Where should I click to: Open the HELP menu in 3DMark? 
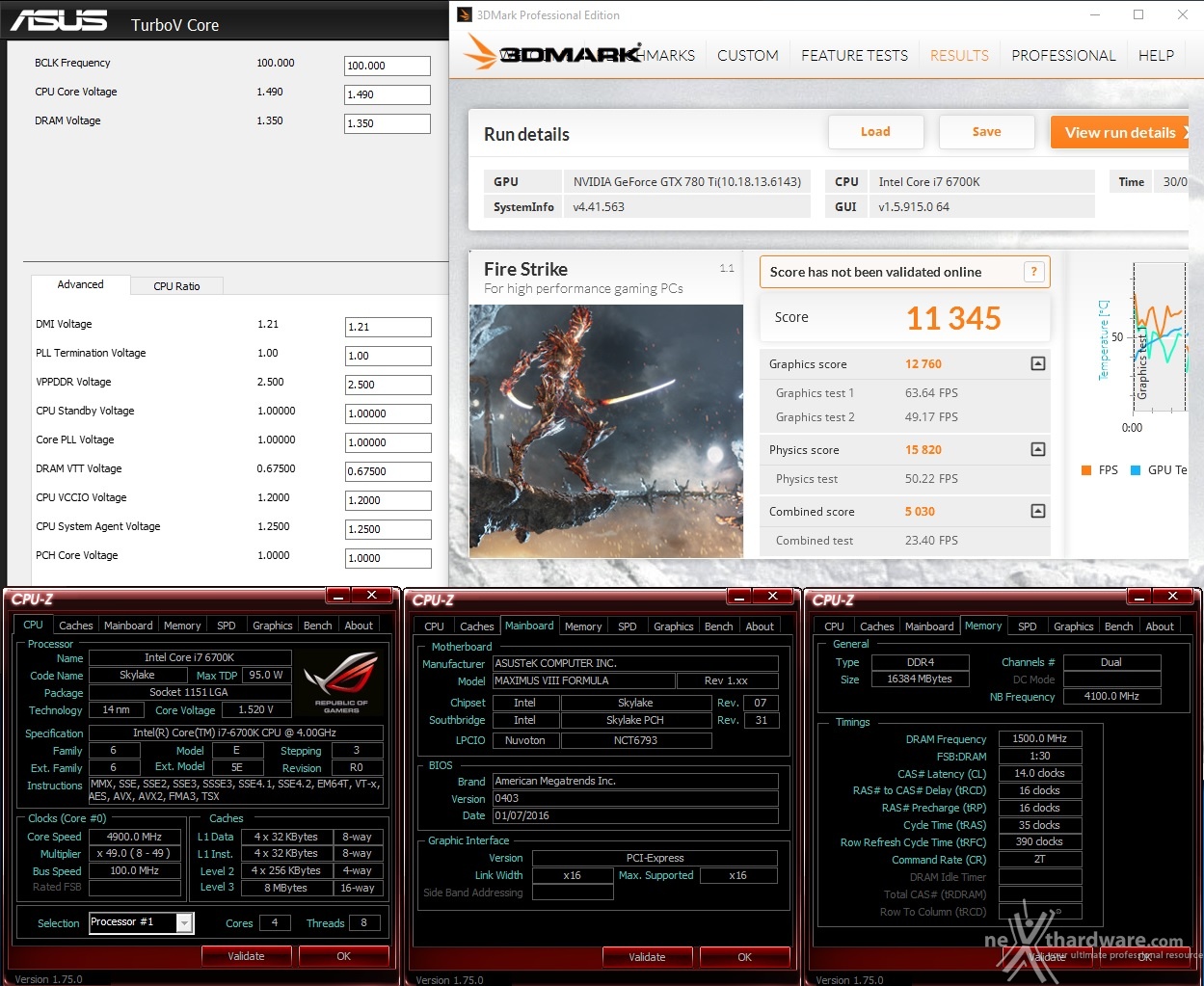point(1156,55)
